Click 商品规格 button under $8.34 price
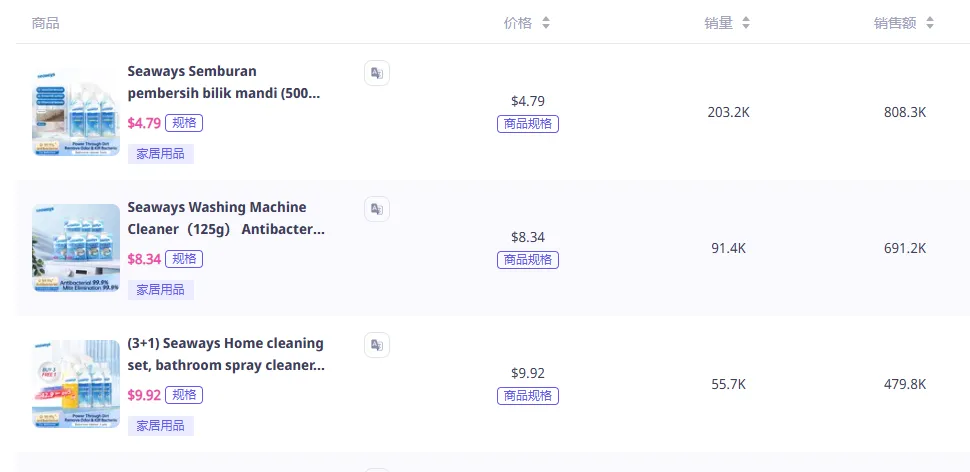This screenshot has height=472, width=970. (x=528, y=260)
